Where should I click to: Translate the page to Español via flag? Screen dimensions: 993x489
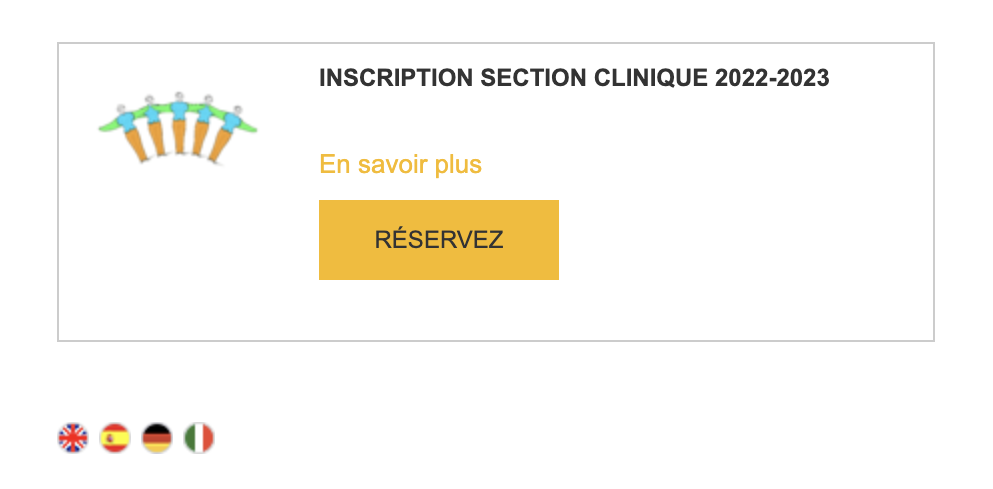click(115, 438)
